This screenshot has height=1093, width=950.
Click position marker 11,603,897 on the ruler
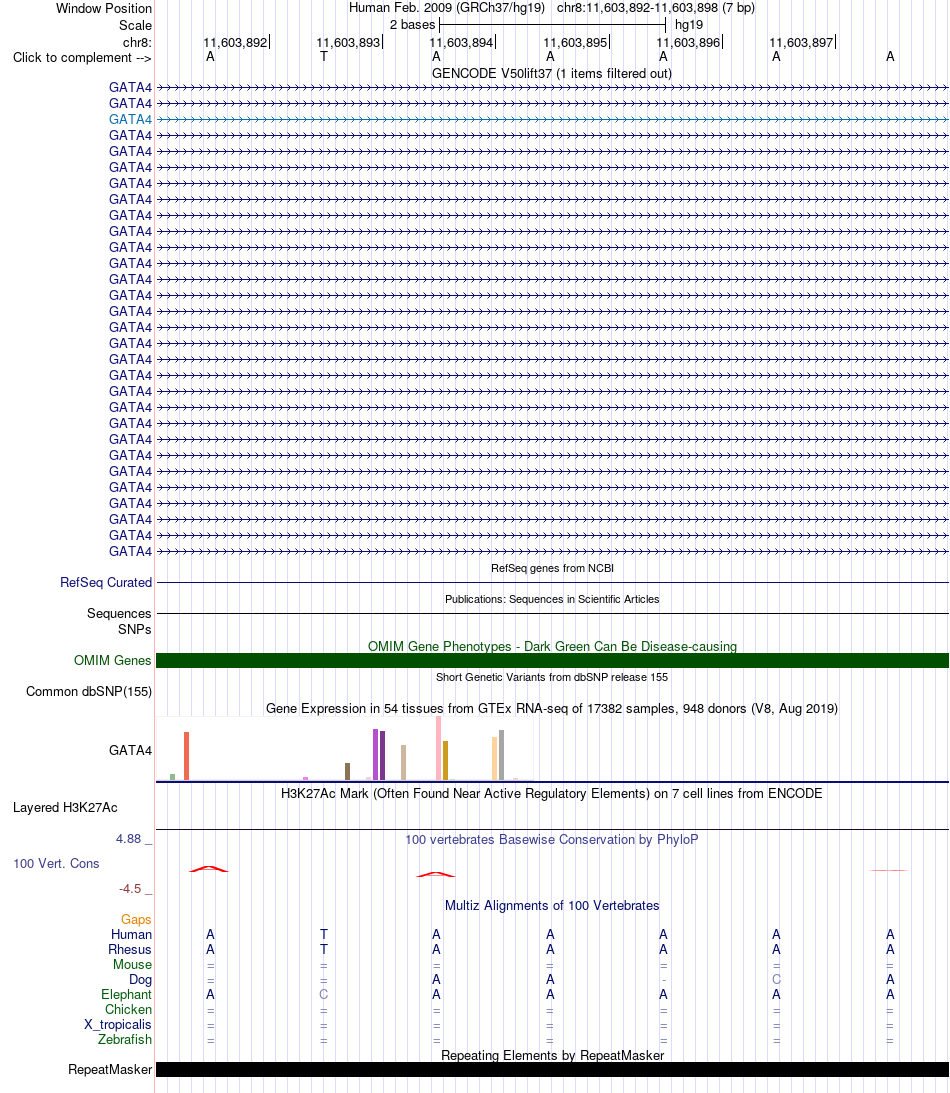point(802,42)
